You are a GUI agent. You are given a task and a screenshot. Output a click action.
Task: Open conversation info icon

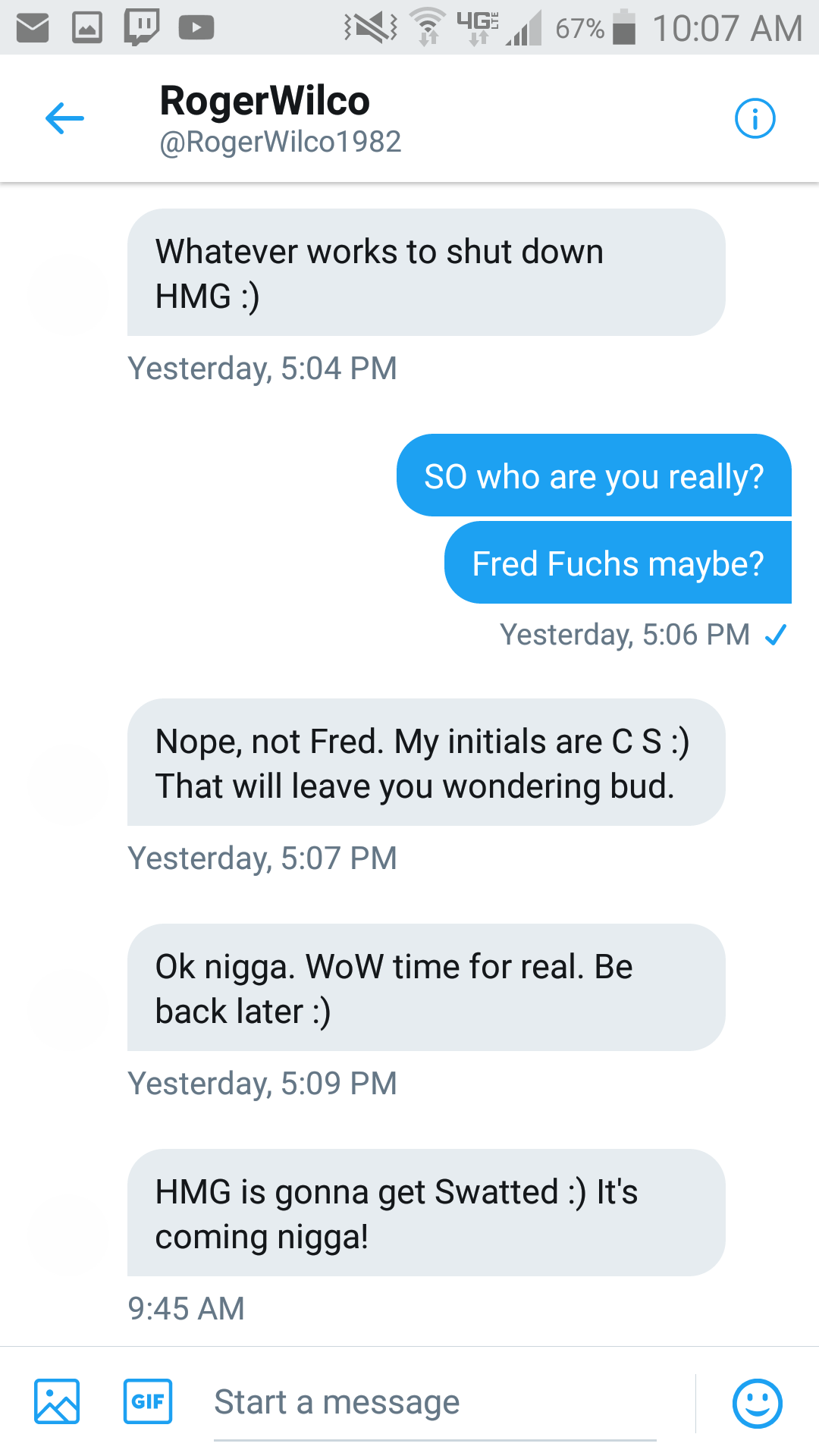(x=755, y=118)
